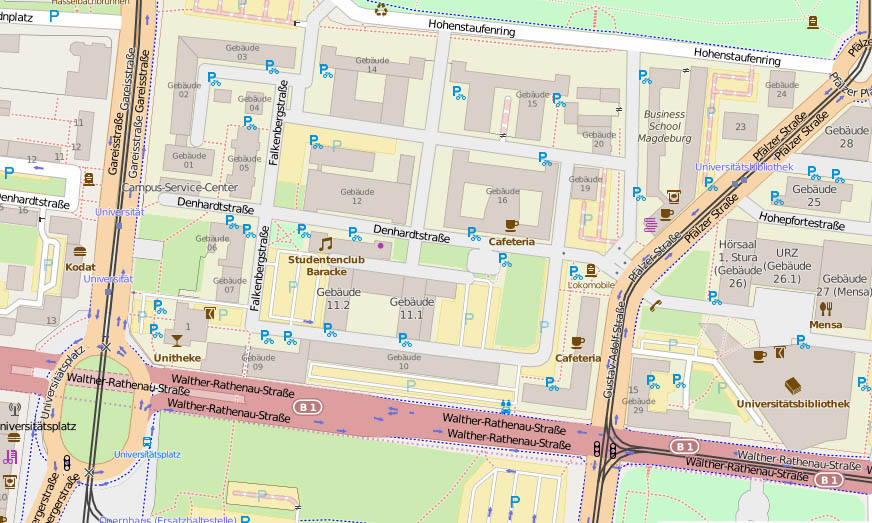Select the purple music icon at left edge

[10, 457]
